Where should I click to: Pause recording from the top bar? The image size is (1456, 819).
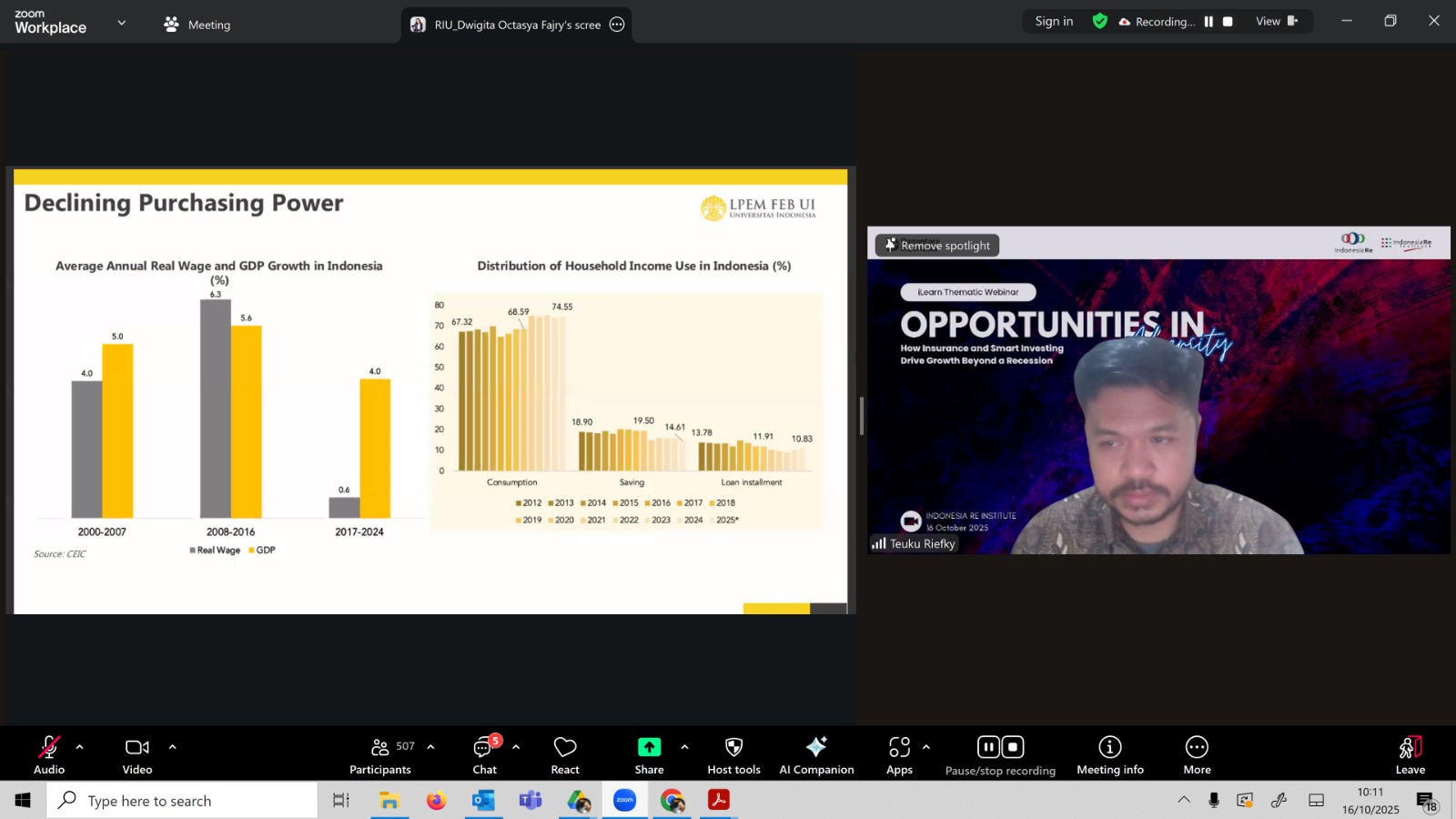click(1208, 22)
